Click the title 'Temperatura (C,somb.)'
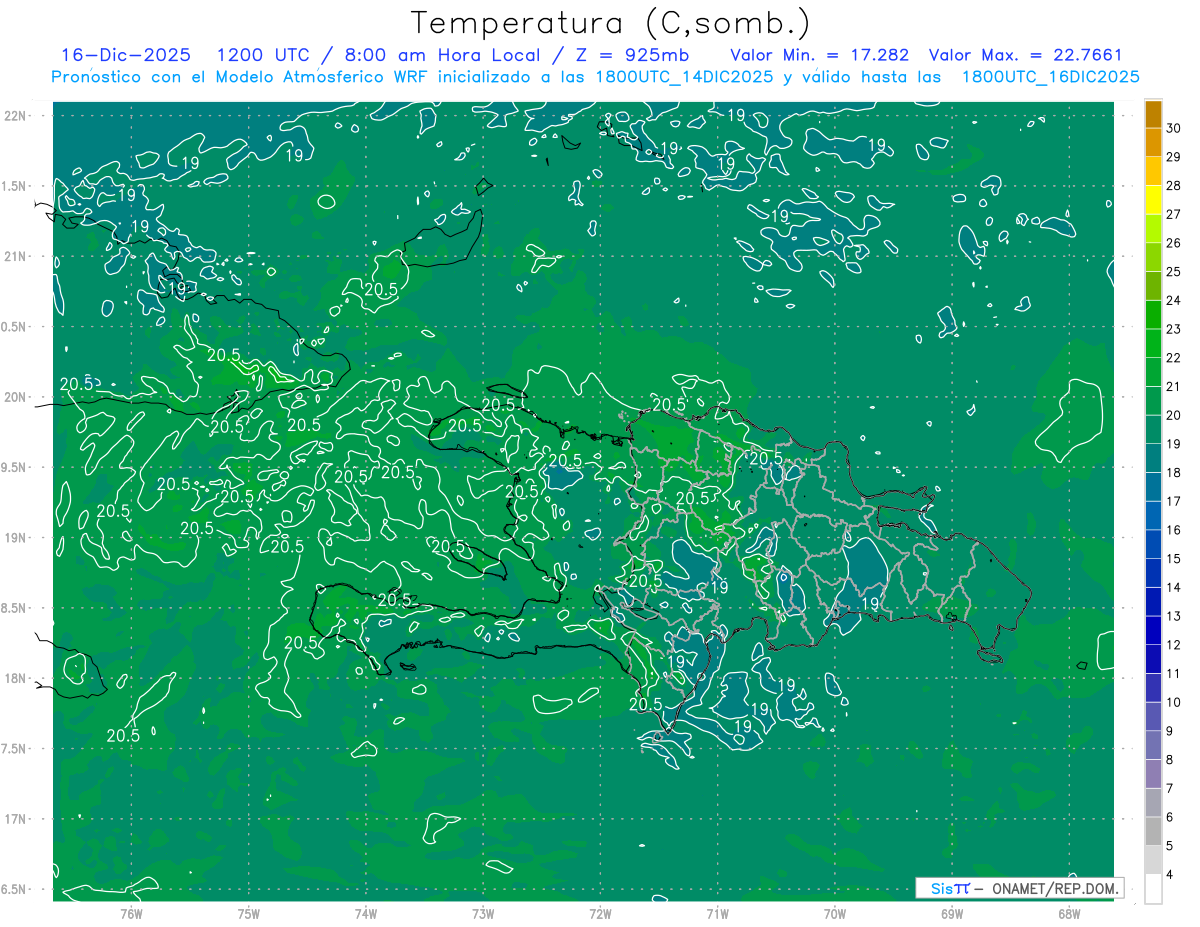 (x=611, y=23)
